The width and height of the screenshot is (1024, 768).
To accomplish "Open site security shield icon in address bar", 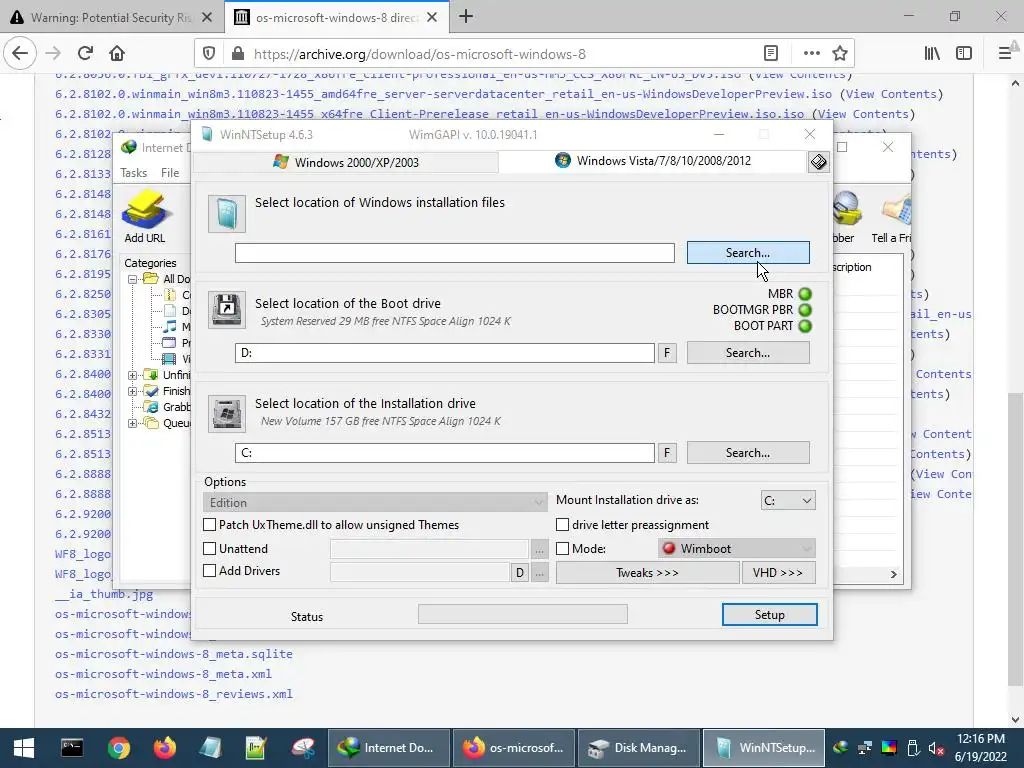I will tap(209, 54).
